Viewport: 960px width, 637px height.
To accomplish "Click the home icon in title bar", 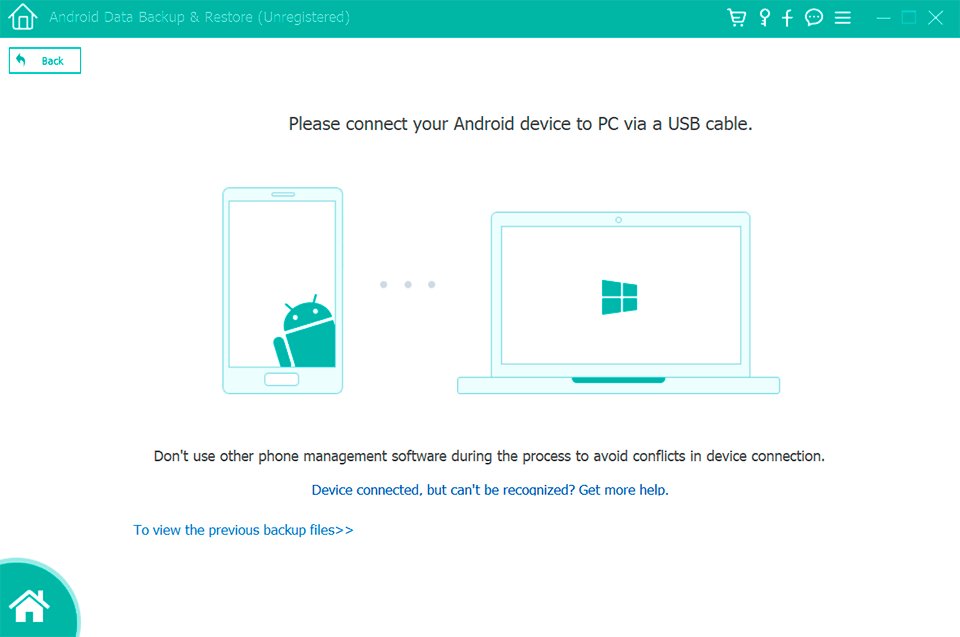I will coord(23,17).
